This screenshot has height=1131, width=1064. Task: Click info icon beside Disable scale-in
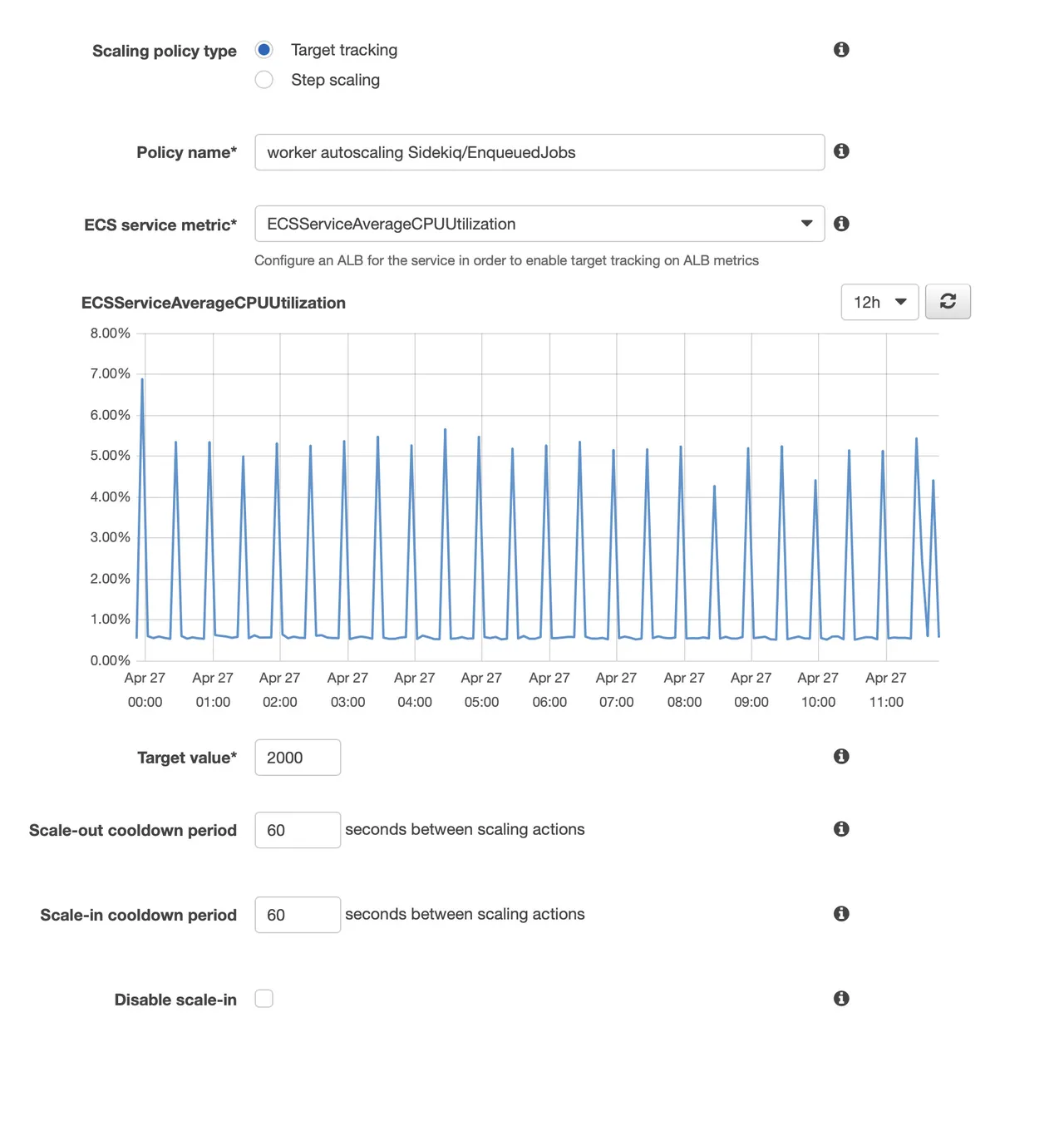[841, 999]
